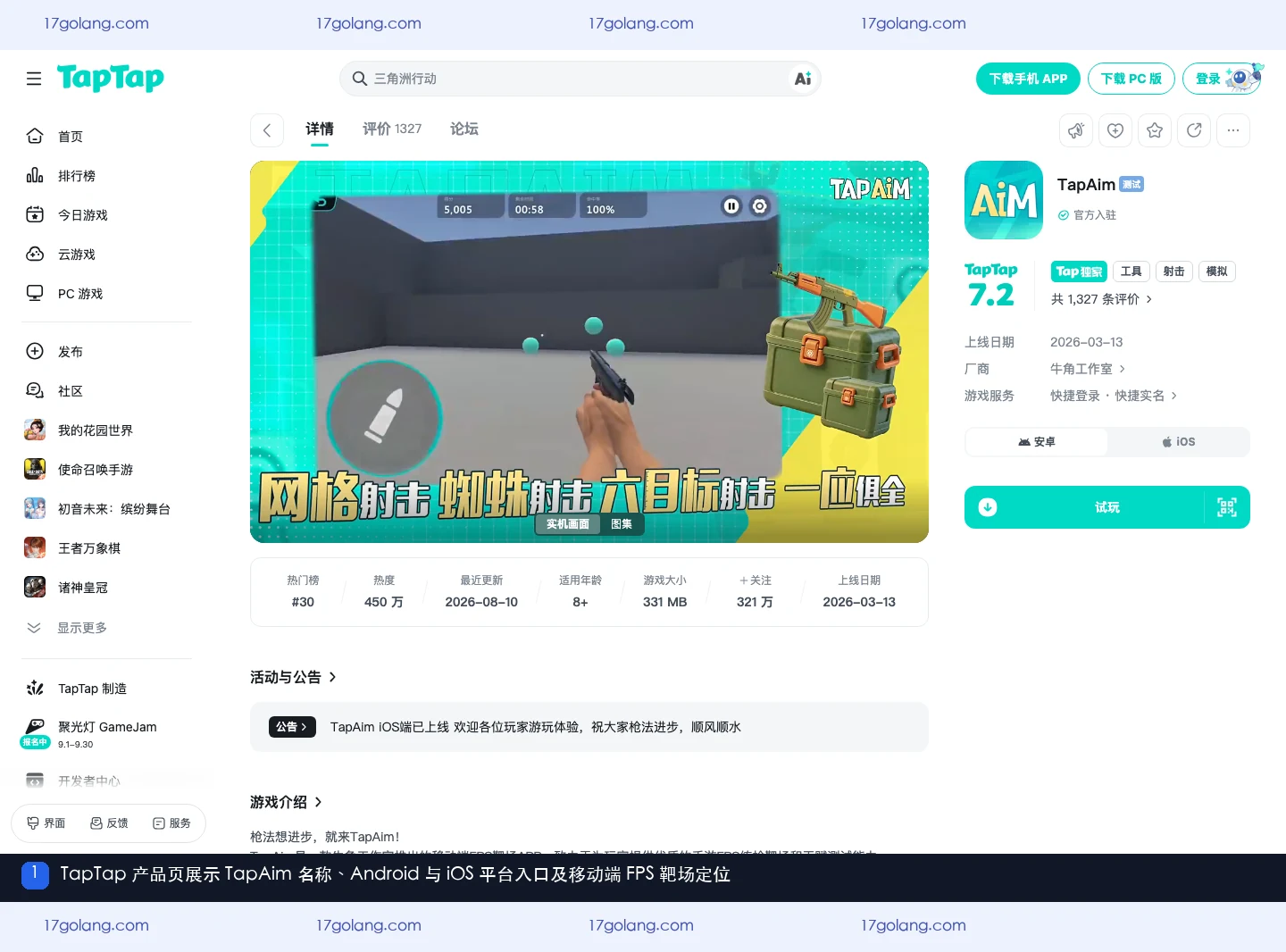Click the 射击 tag
1286x952 pixels.
click(x=1174, y=271)
